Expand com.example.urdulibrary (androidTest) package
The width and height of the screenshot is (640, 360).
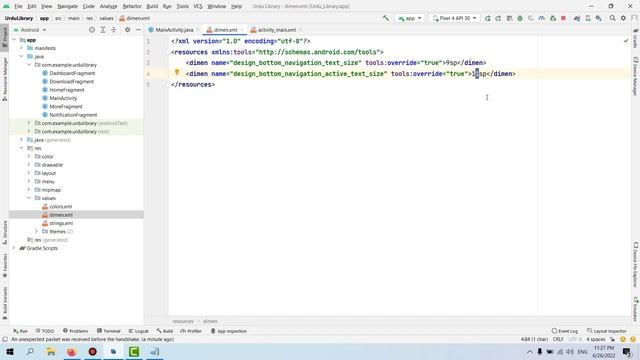point(29,123)
